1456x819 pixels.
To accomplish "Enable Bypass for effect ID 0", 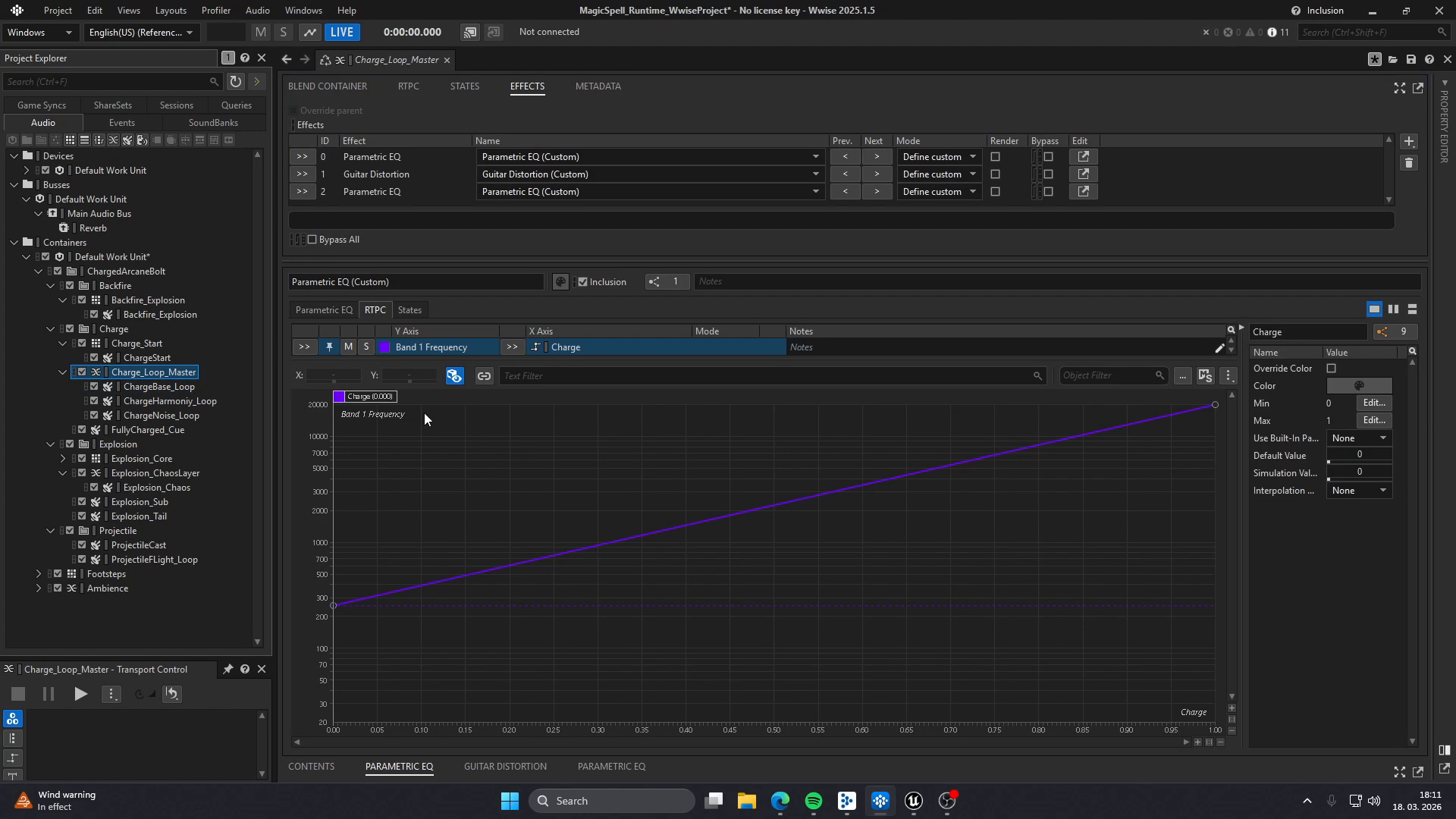I will tap(1049, 157).
